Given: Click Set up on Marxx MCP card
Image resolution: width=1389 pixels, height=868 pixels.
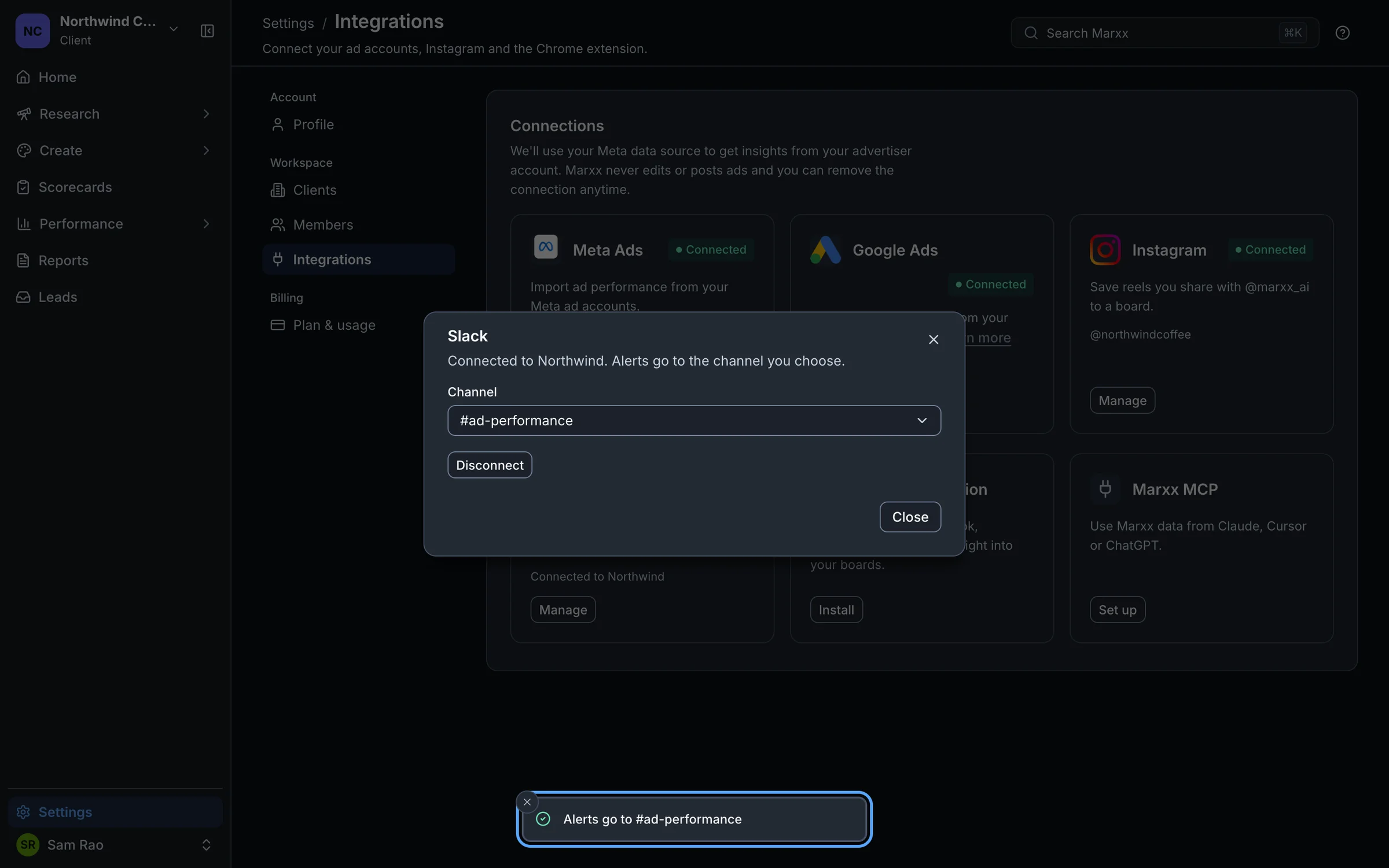Looking at the screenshot, I should (x=1117, y=609).
